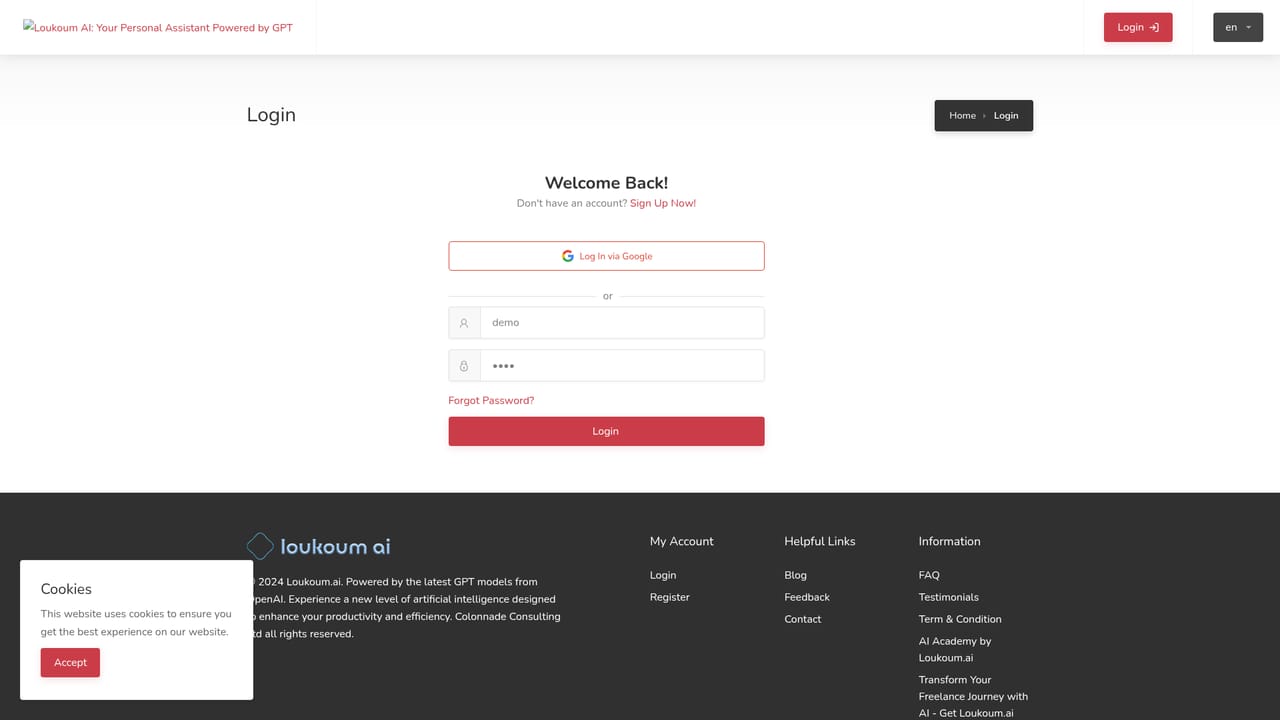
Task: Click the Loukoum AI header logo
Action: pos(158,27)
